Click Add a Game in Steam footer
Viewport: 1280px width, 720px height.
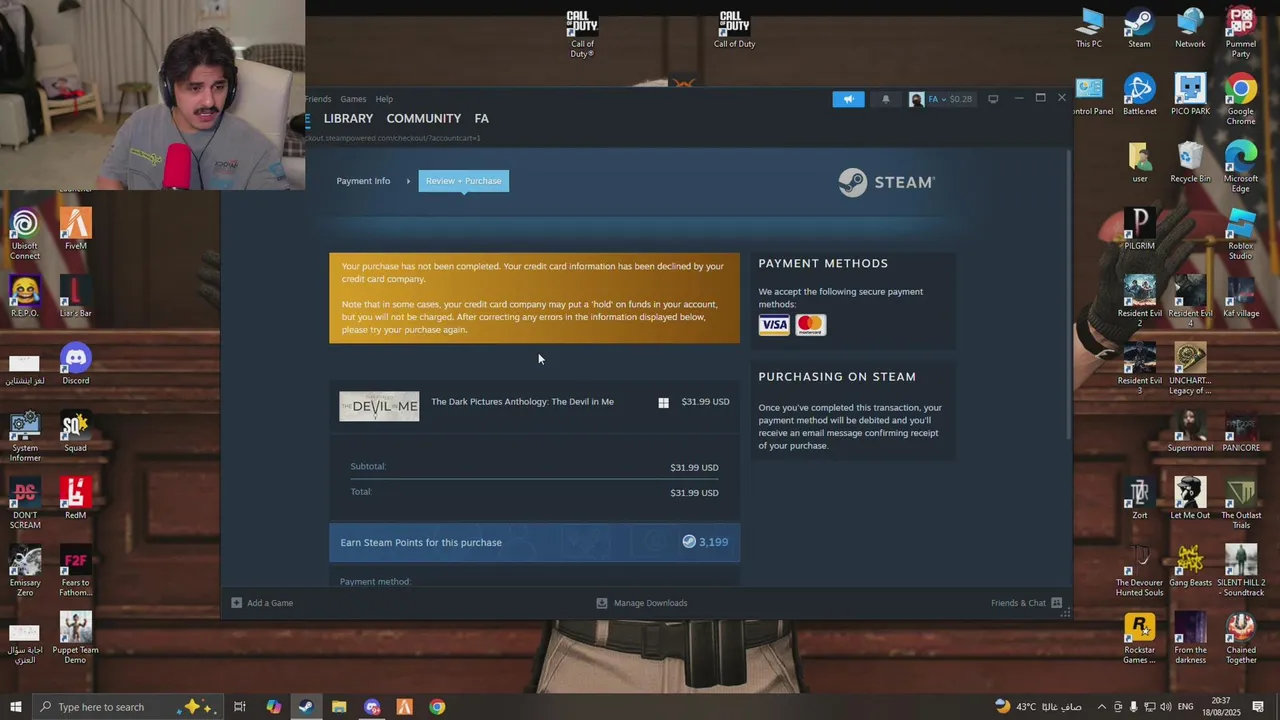coord(262,603)
